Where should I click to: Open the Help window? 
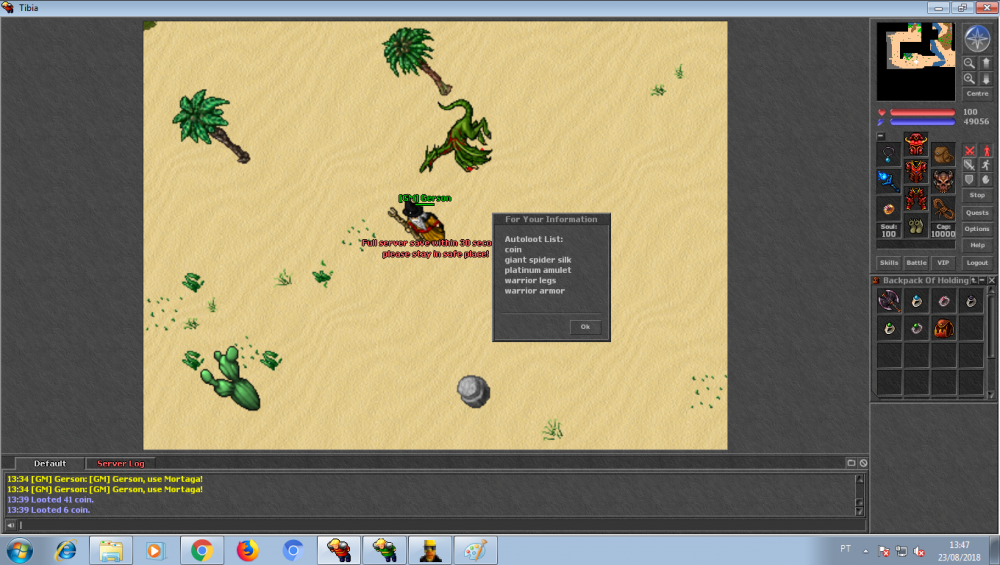[977, 246]
